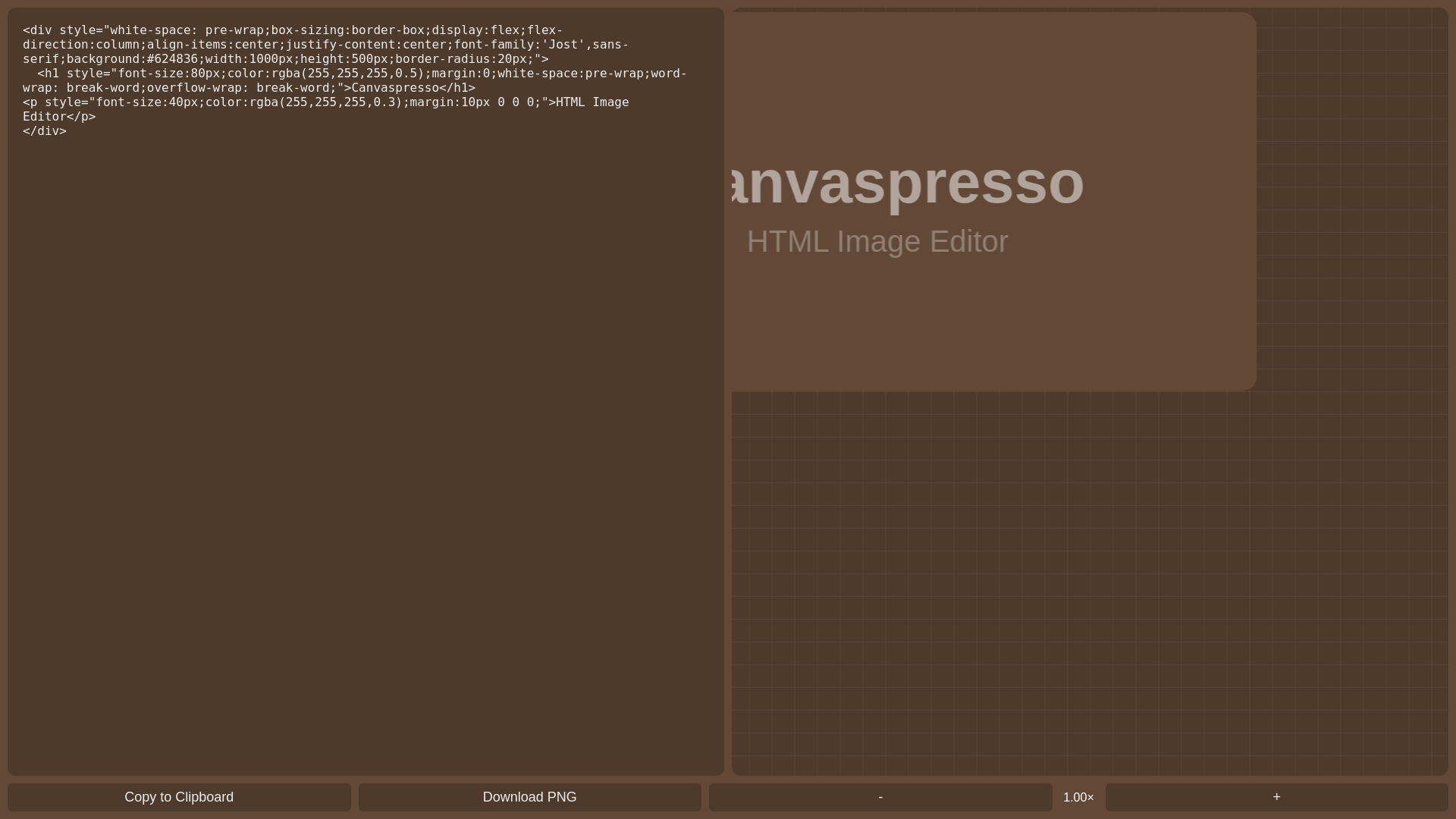Click the Copy to Clipboard button
The image size is (1456, 819).
(179, 797)
